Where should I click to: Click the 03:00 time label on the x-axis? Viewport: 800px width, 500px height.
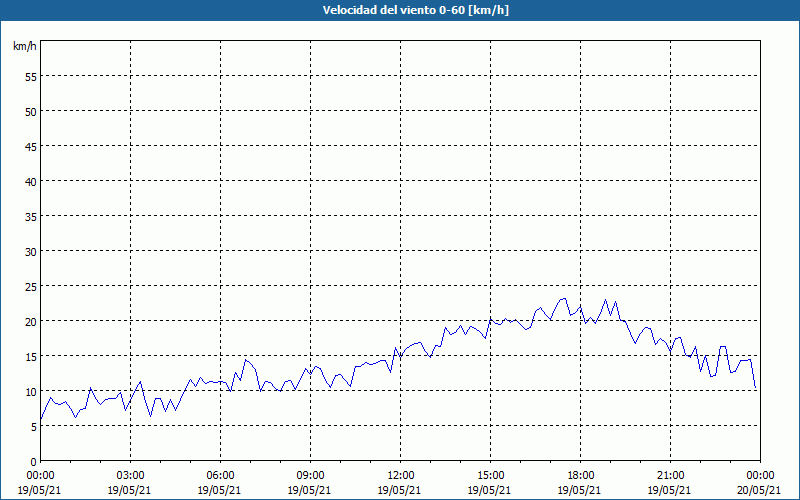pos(130,475)
